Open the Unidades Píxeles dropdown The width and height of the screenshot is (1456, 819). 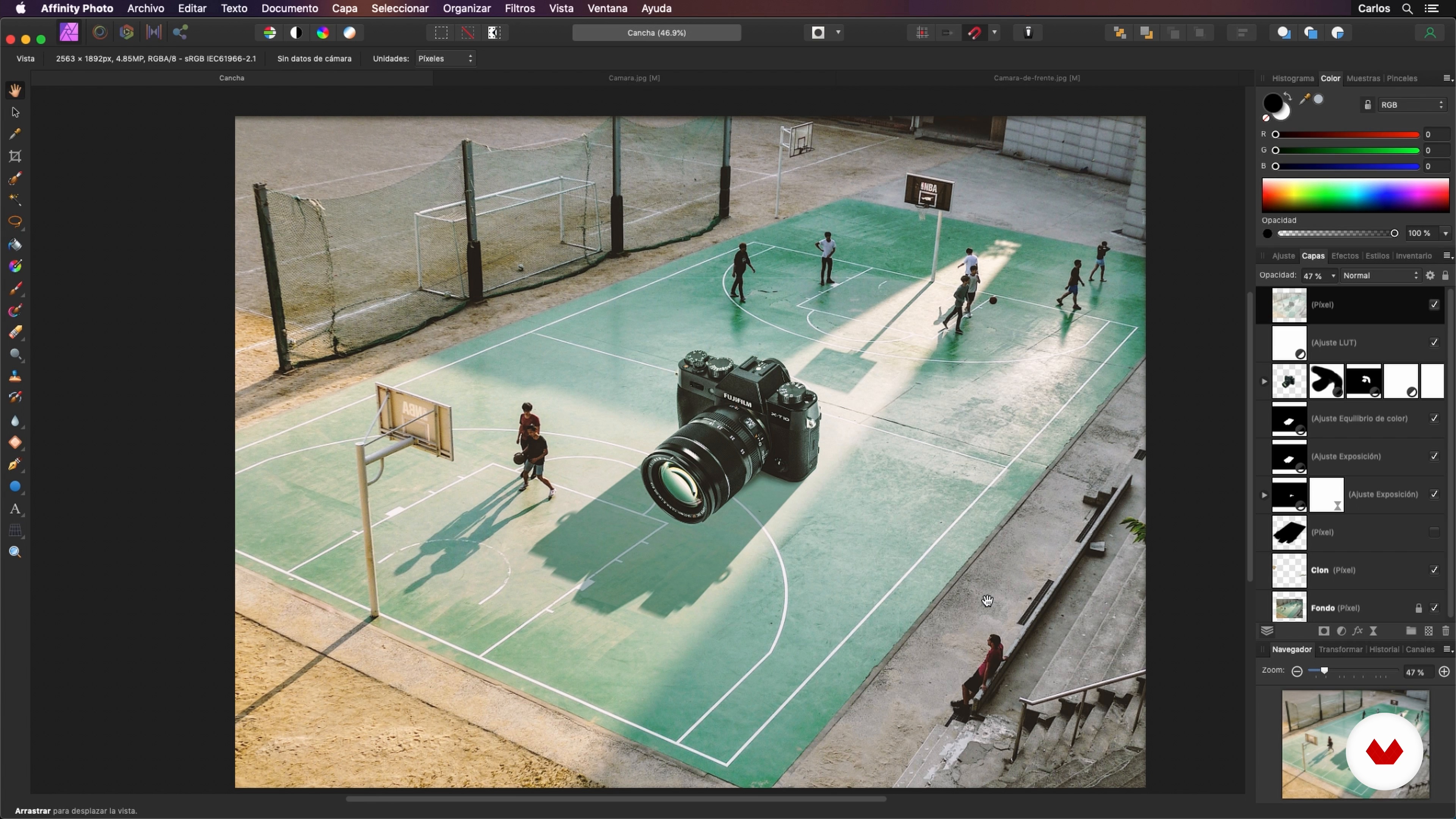click(x=446, y=59)
